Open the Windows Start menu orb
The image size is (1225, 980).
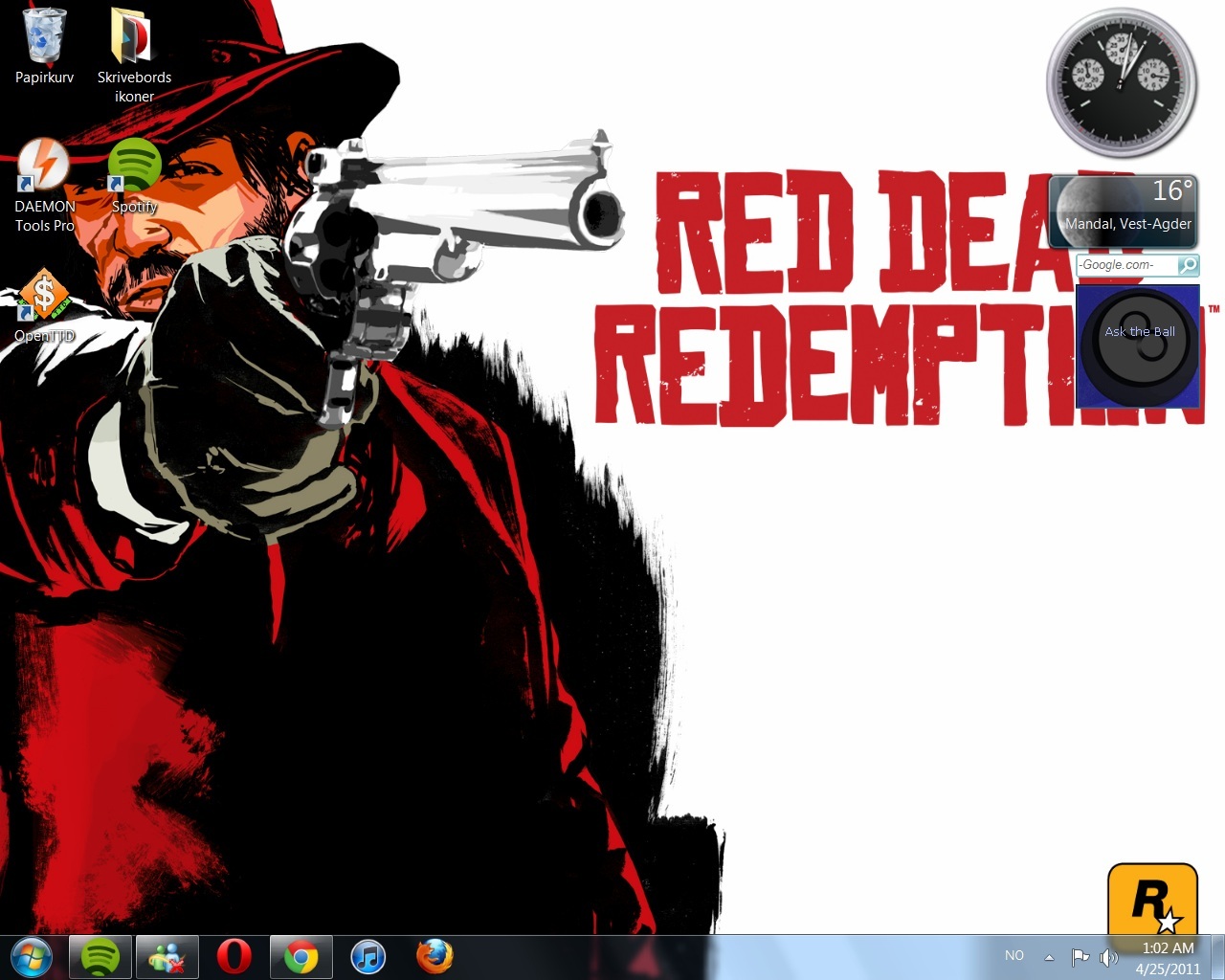click(31, 956)
